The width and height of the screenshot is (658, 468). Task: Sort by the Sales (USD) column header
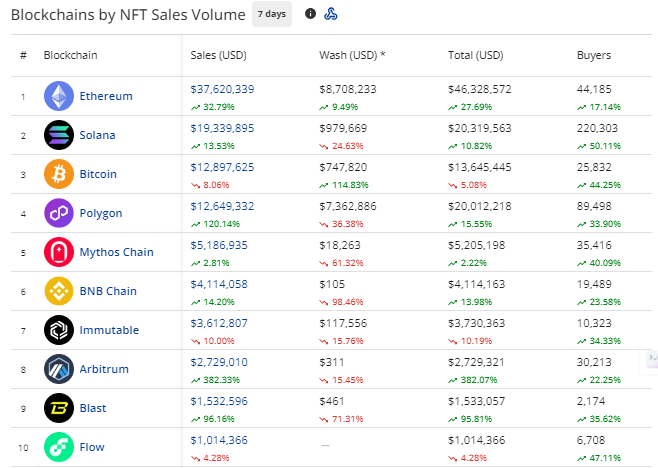point(218,55)
